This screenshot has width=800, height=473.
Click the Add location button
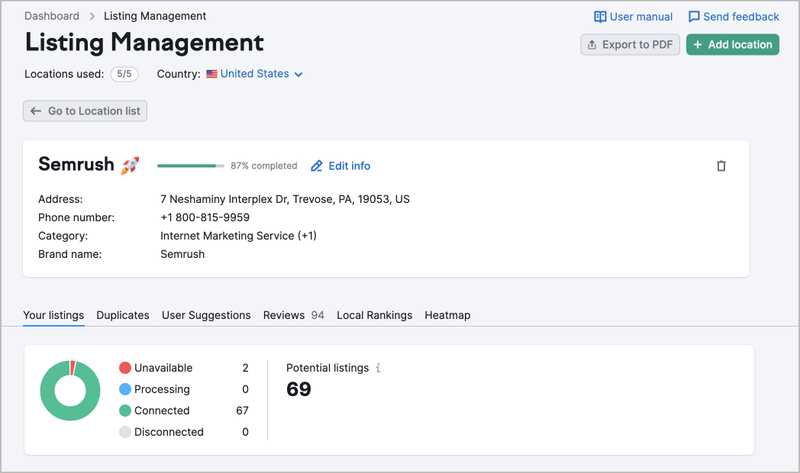click(733, 44)
